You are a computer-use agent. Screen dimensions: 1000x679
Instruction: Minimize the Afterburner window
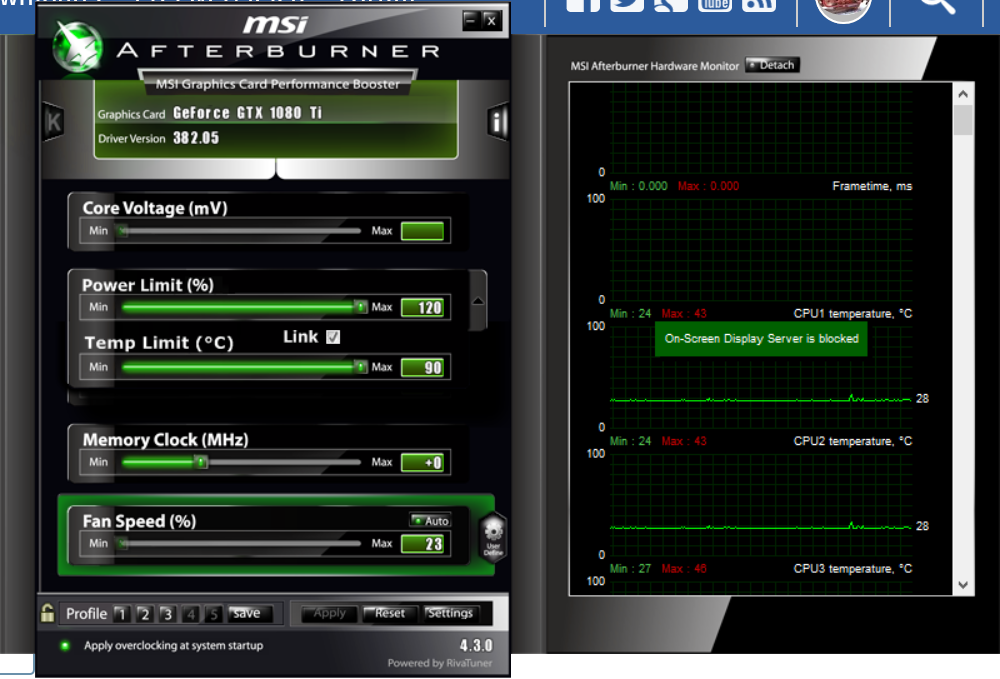point(471,21)
